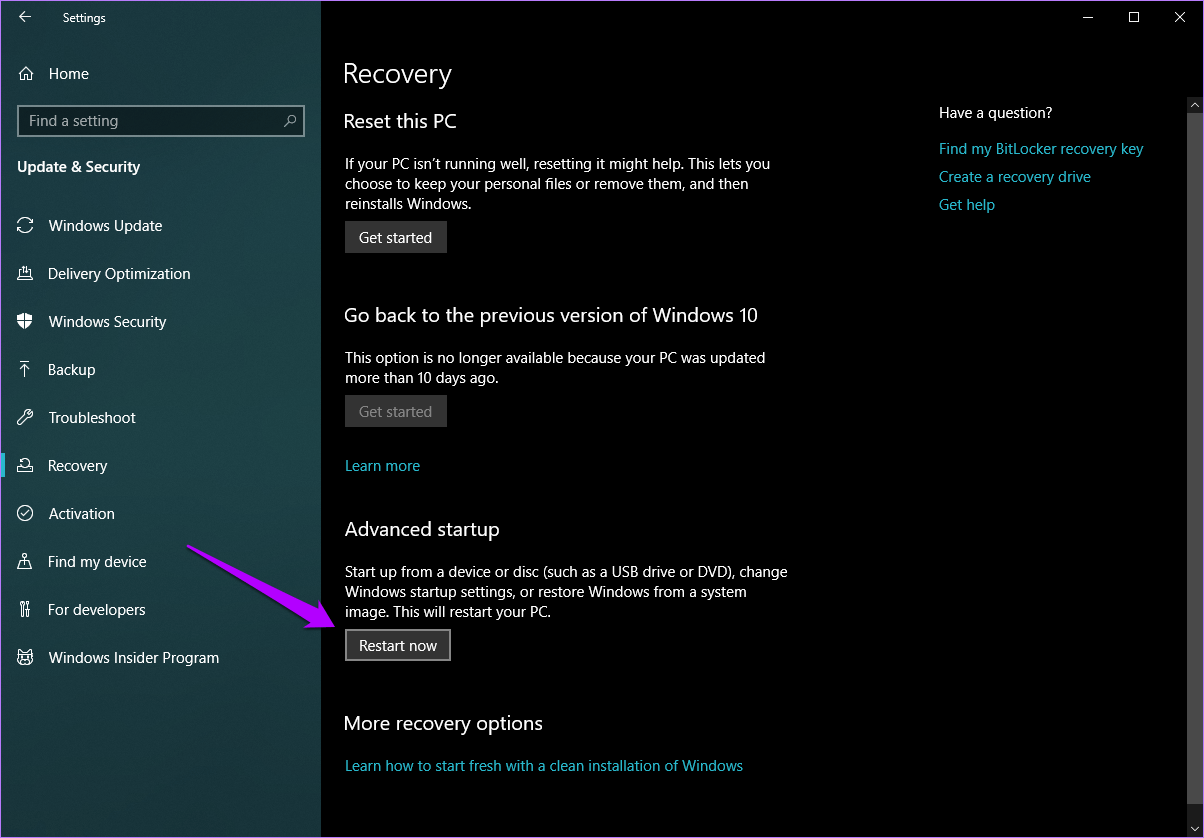The width and height of the screenshot is (1204, 838).
Task: Click the More recovery options heading
Action: (444, 723)
